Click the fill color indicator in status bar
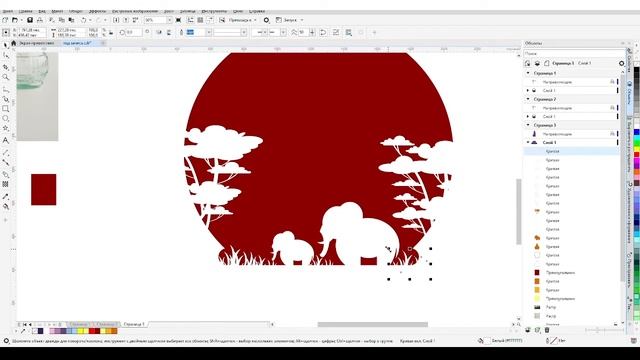 coord(487,340)
